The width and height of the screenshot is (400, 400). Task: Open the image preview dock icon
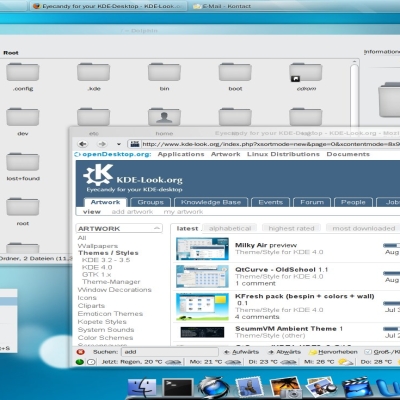(x=321, y=388)
